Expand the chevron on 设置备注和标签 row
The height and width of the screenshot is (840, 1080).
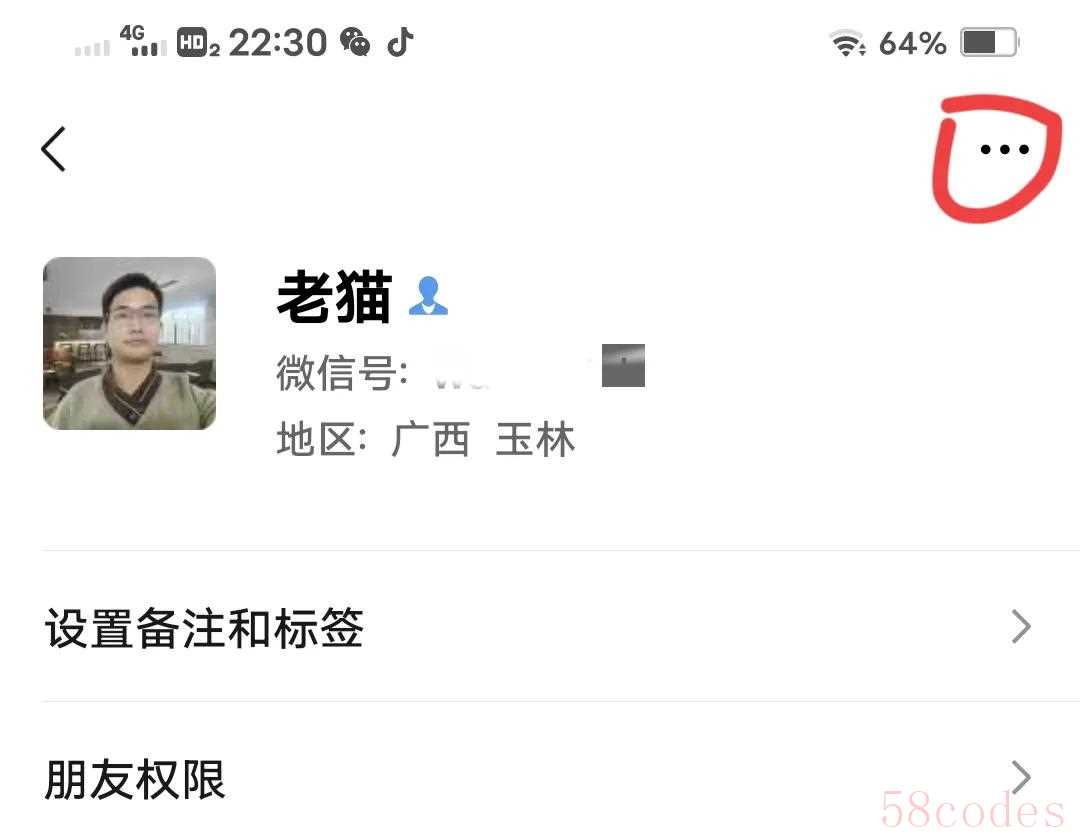(1021, 627)
